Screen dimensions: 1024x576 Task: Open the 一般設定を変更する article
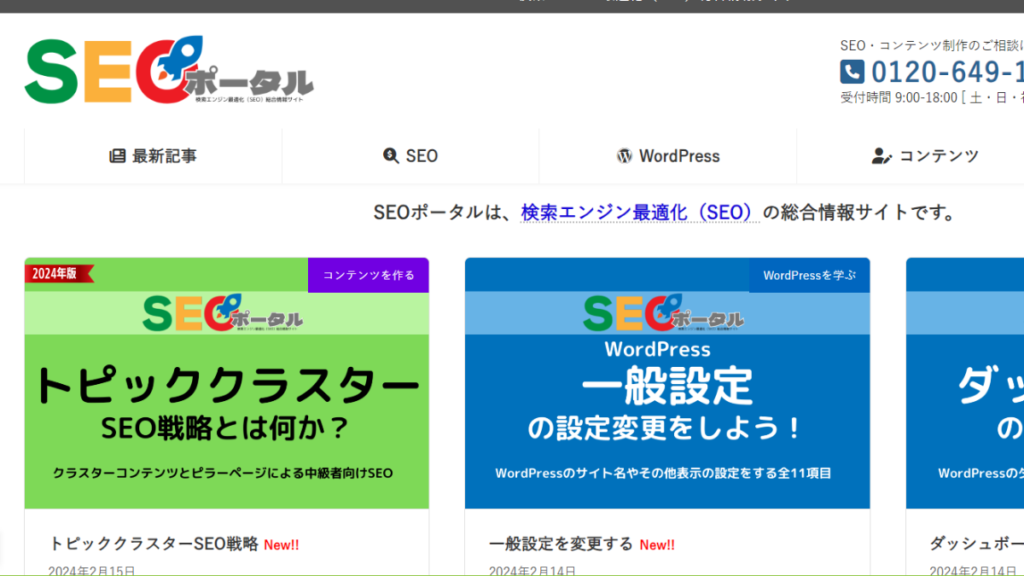[555, 543]
